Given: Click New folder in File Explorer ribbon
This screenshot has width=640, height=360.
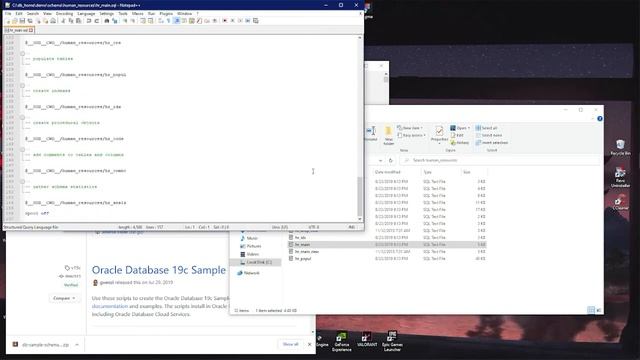Looking at the screenshot, I should pos(389,136).
